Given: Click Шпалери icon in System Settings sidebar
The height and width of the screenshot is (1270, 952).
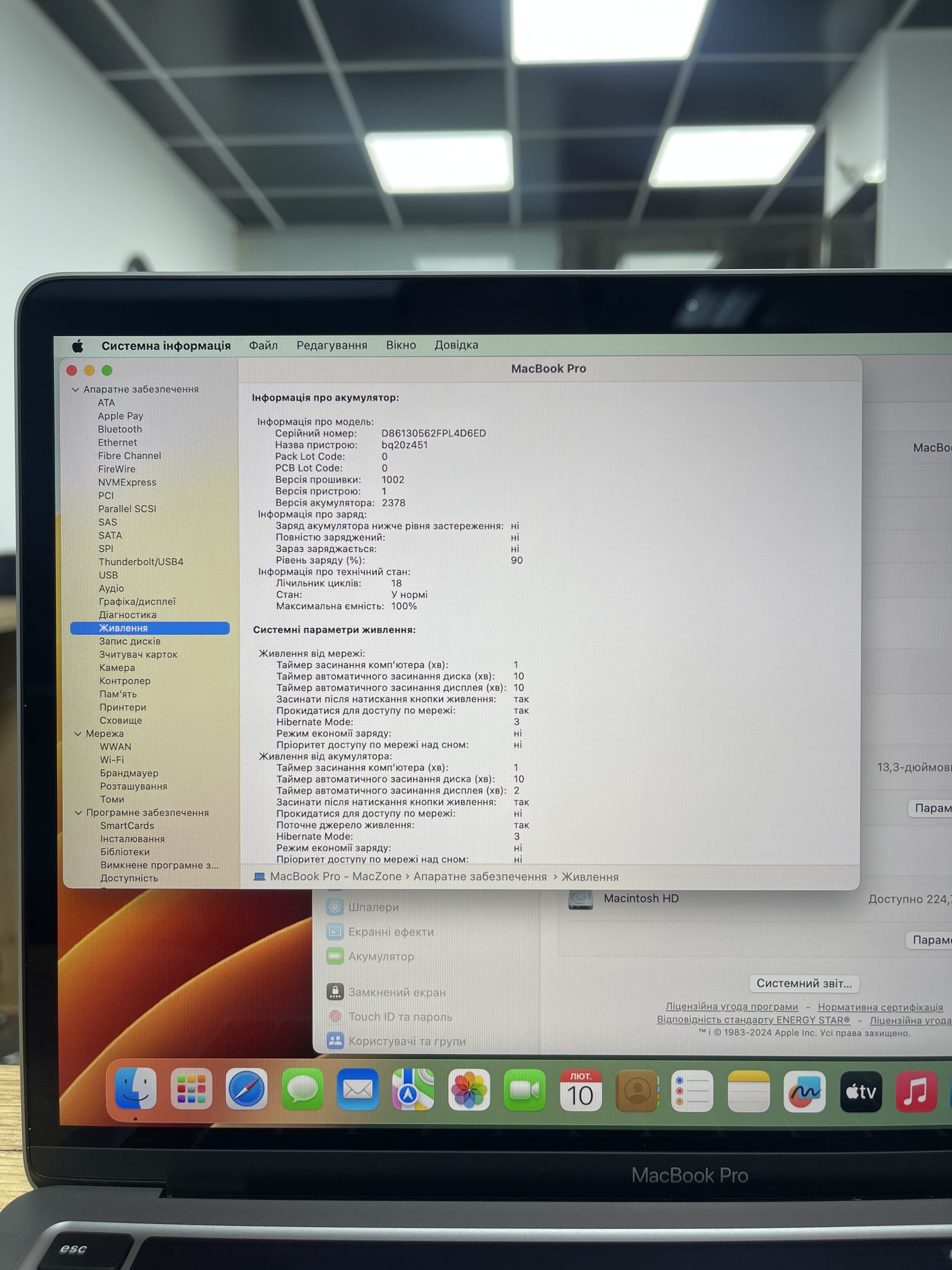Looking at the screenshot, I should coord(335,906).
